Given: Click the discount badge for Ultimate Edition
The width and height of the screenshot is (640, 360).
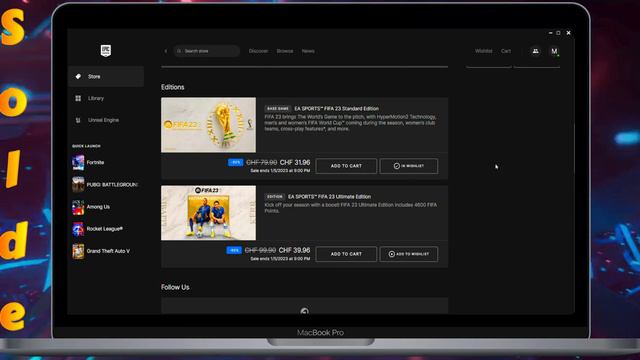Looking at the screenshot, I should [x=234, y=250].
